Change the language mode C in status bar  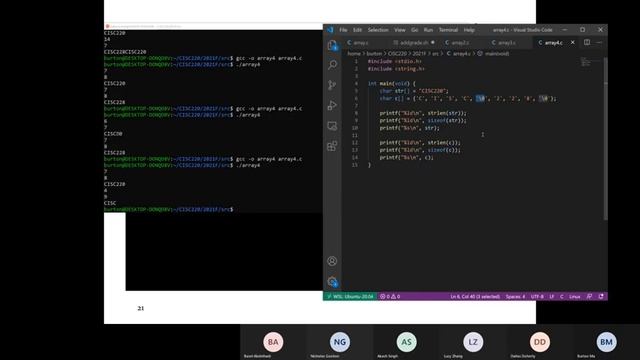point(562,296)
